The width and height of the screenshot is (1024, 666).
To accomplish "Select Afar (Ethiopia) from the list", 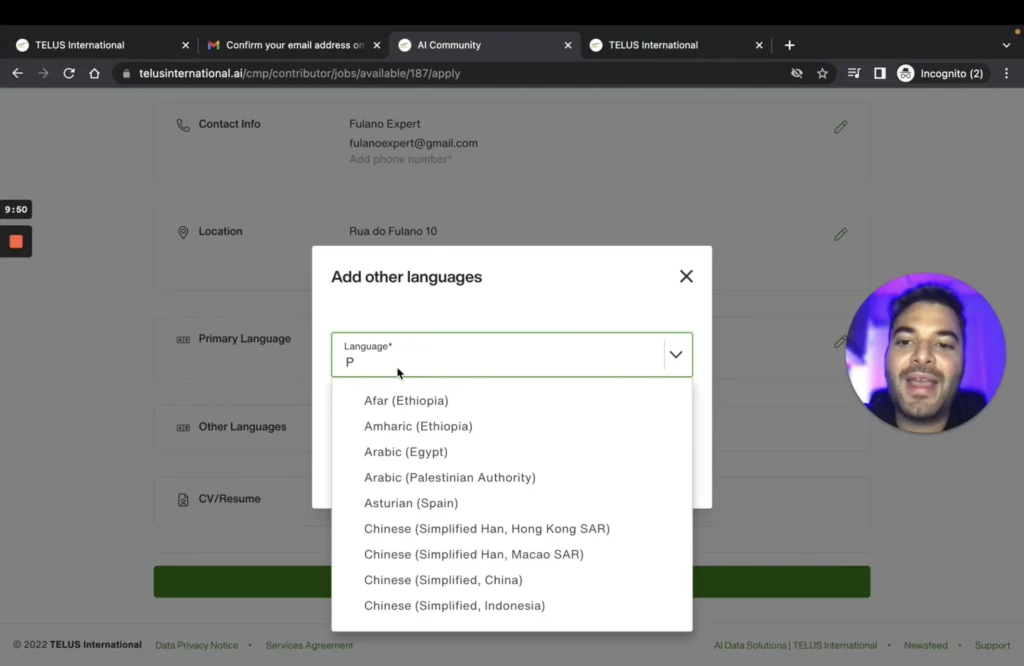I will point(406,401).
